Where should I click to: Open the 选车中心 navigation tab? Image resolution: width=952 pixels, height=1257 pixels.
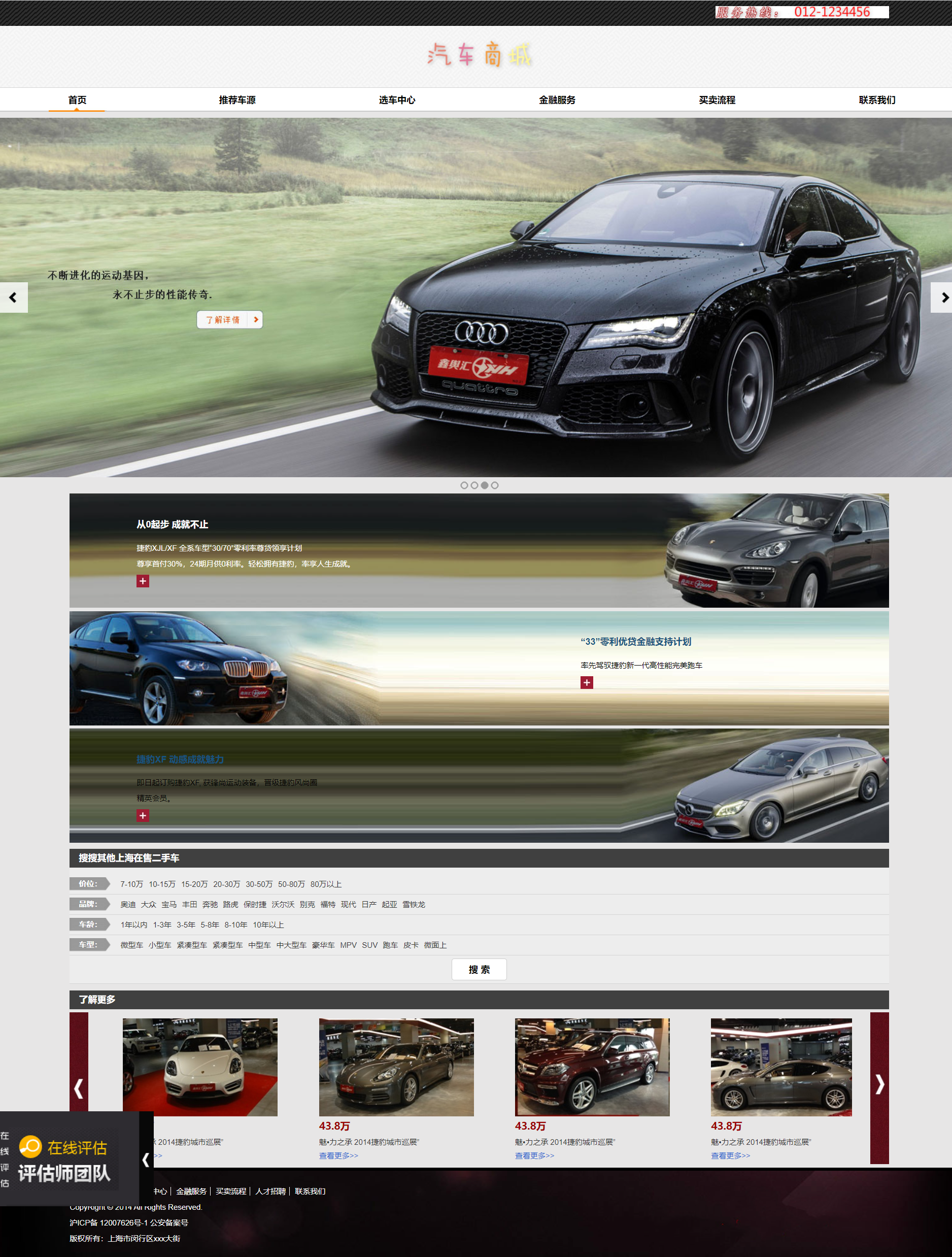click(x=397, y=100)
